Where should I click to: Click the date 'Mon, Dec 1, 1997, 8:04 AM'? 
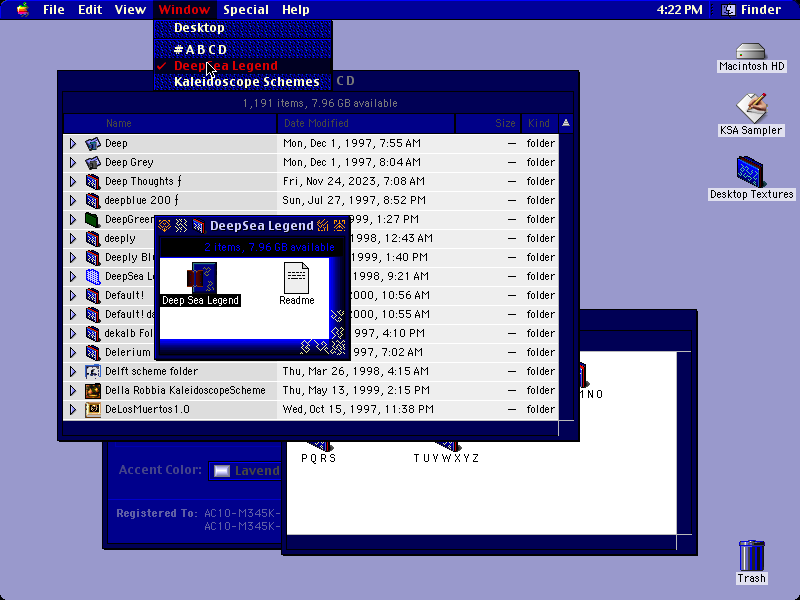[x=352, y=162]
